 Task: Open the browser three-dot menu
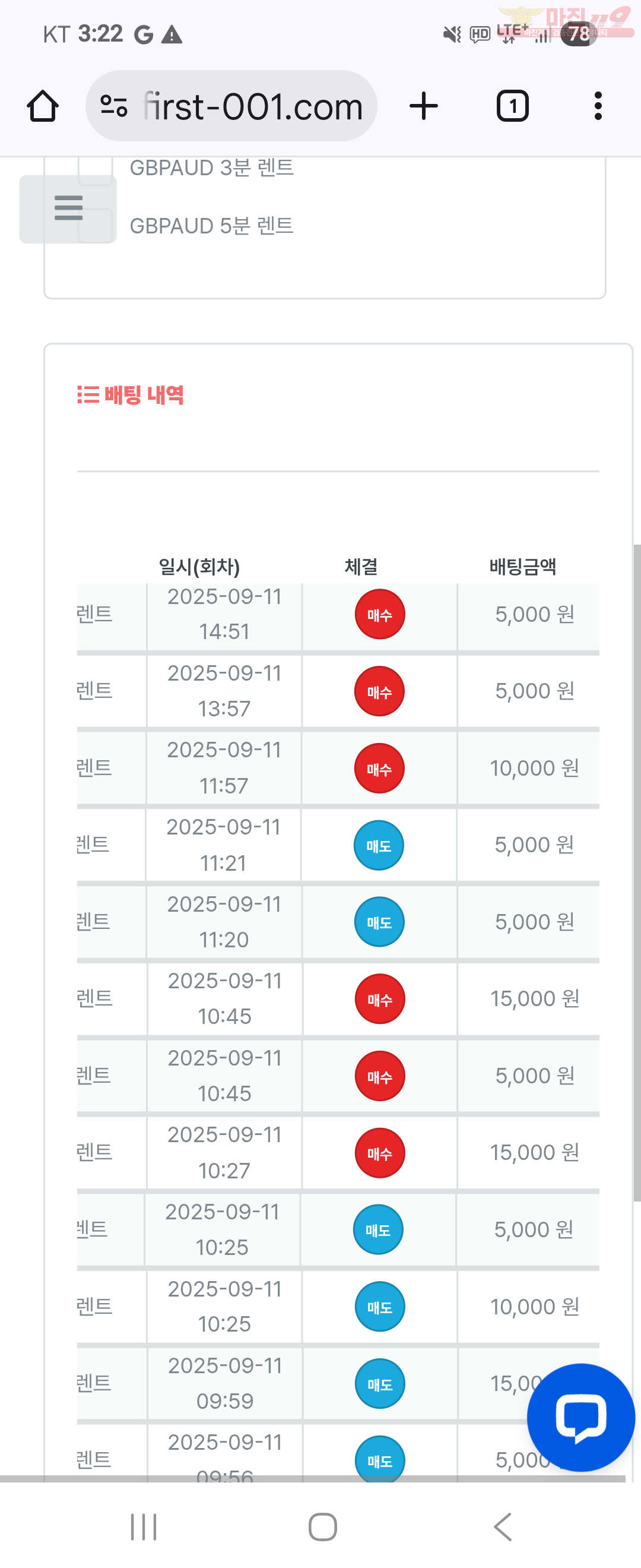pyautogui.click(x=598, y=106)
